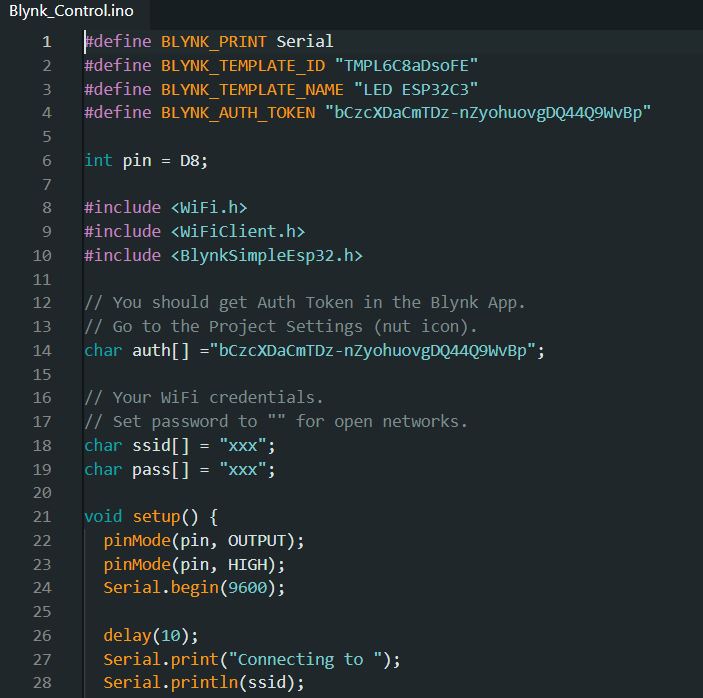Screen dimensions: 703x698
Task: Click line number 1 in gutter
Action: tap(47, 42)
